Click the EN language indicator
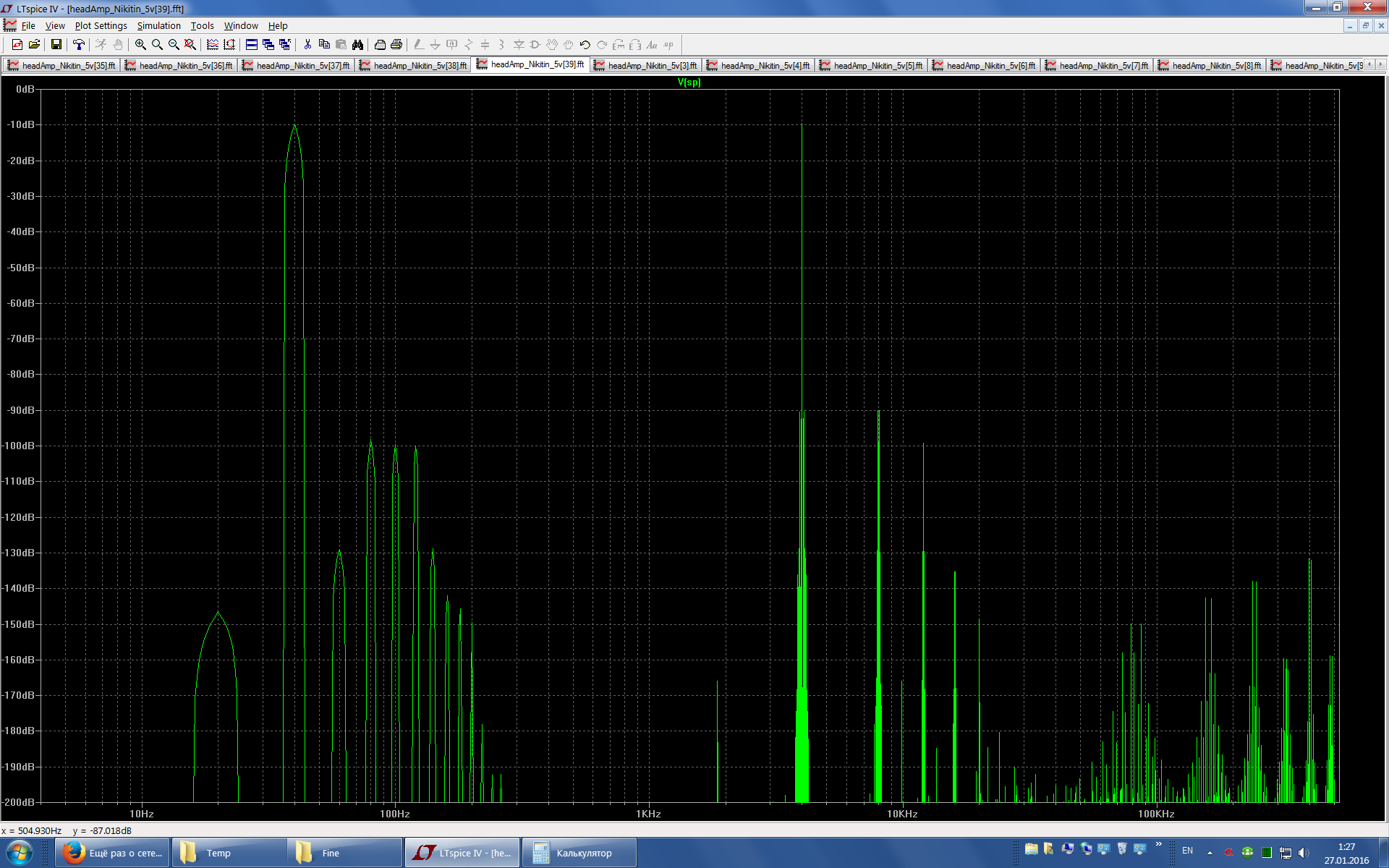 point(1187,851)
